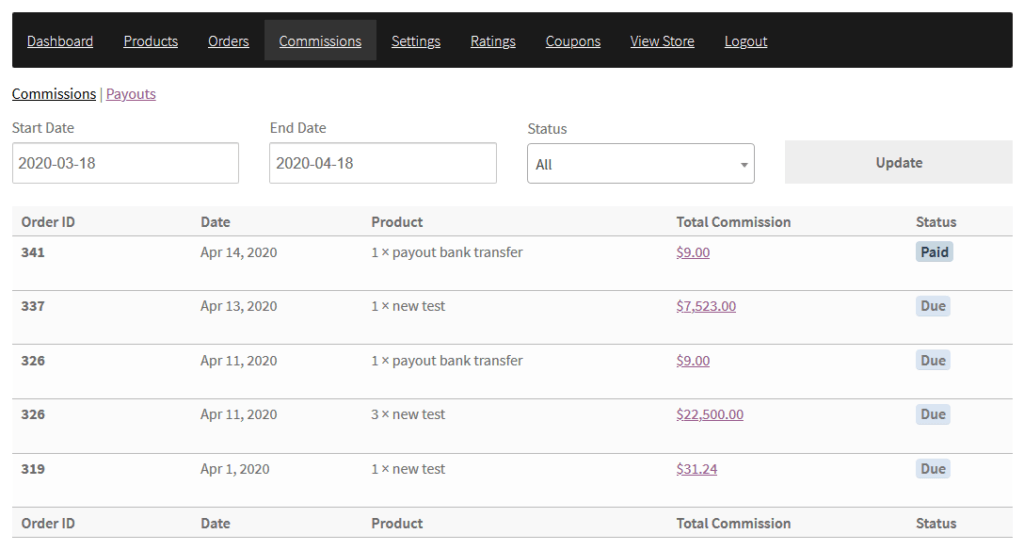Click the End Date input field
Screen dimensions: 1024x550
(383, 163)
